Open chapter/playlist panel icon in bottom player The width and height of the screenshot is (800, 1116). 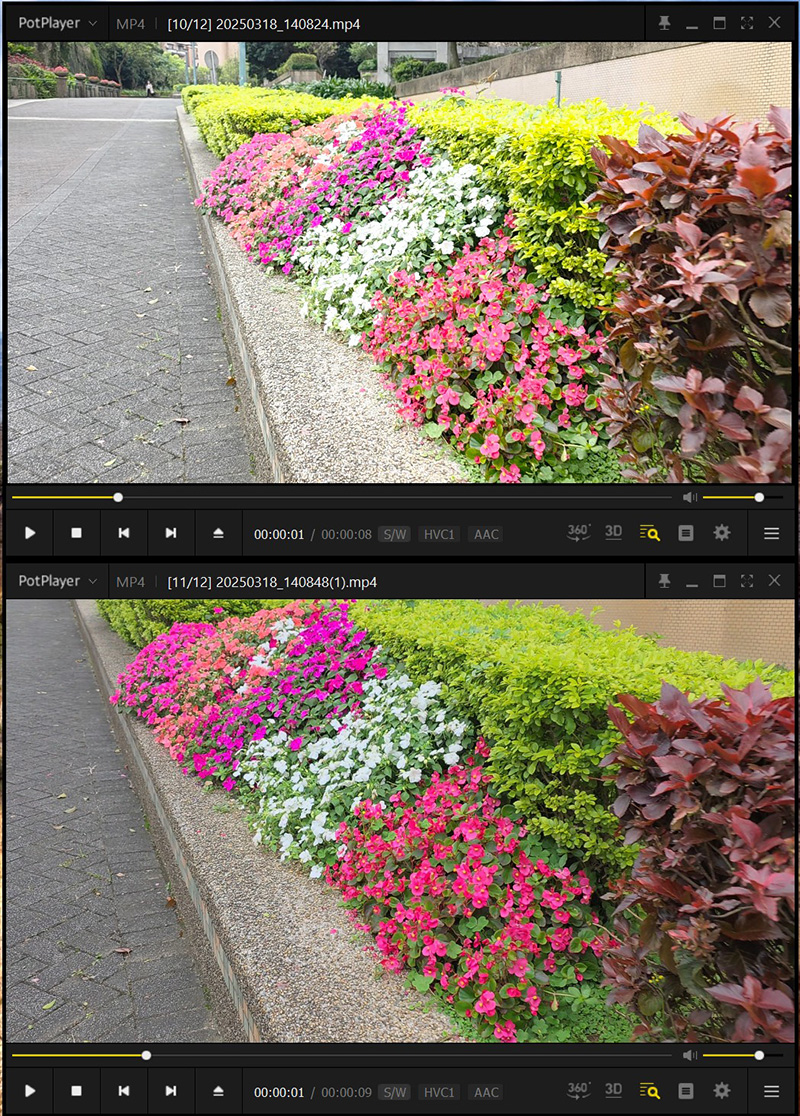(x=685, y=1091)
